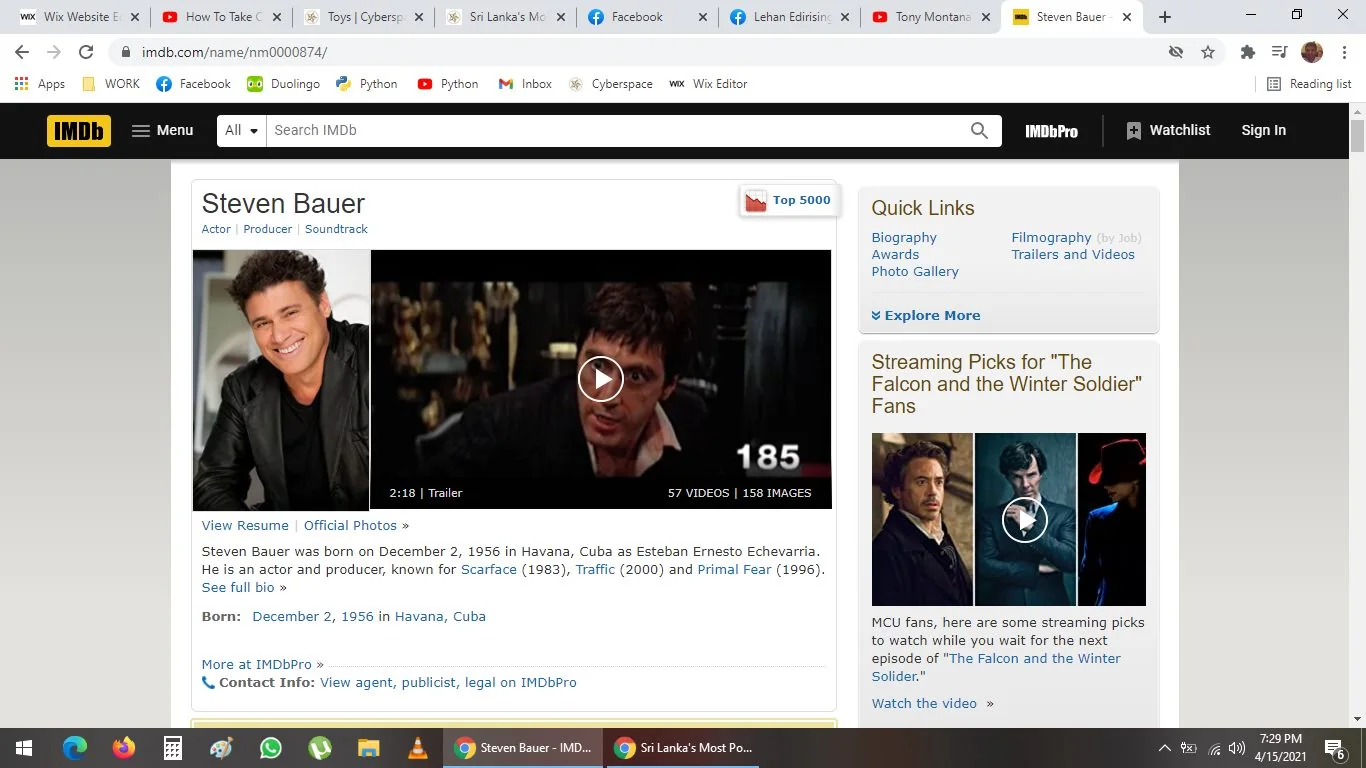Image resolution: width=1366 pixels, height=768 pixels.
Task: Open the IMDb Menu hamburger
Action: pyautogui.click(x=162, y=130)
